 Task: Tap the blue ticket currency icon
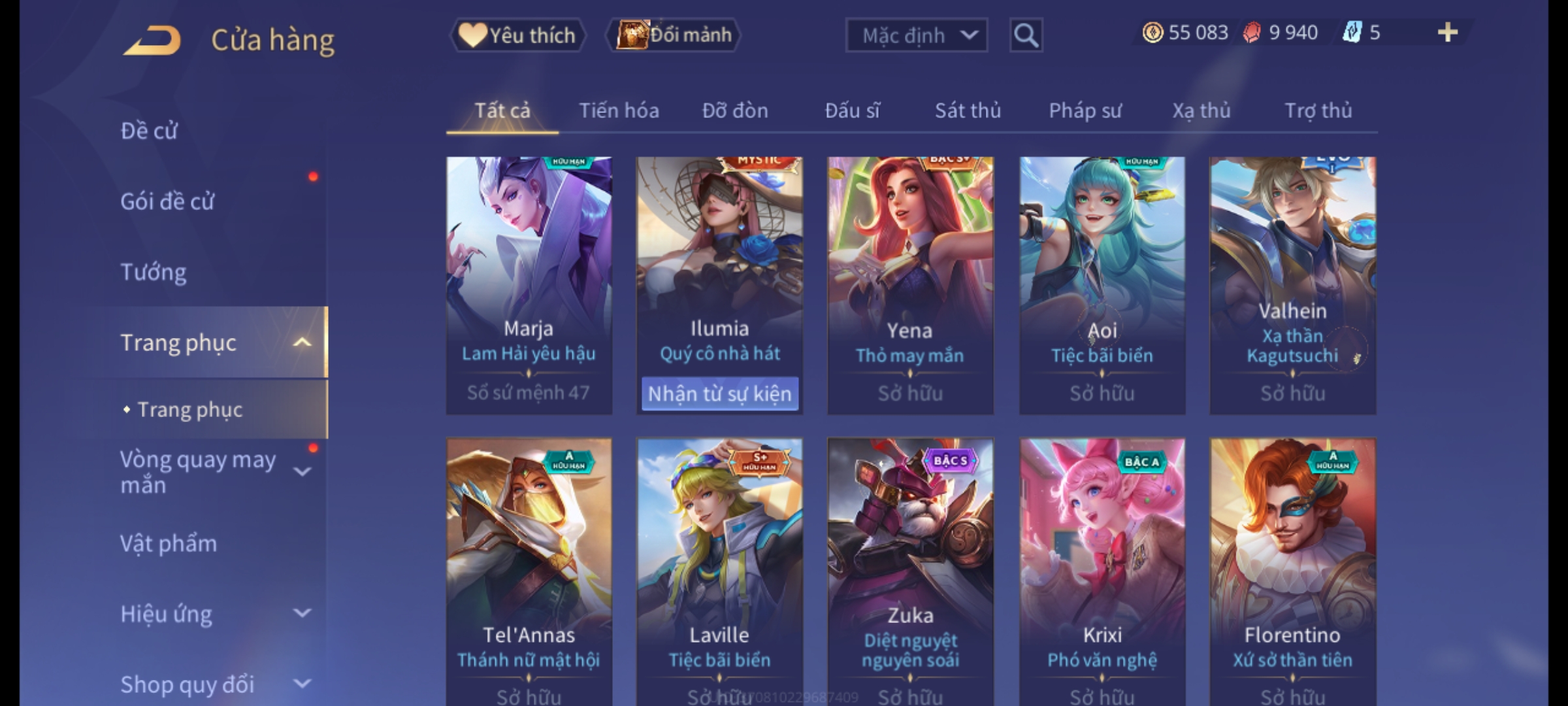click(1352, 33)
